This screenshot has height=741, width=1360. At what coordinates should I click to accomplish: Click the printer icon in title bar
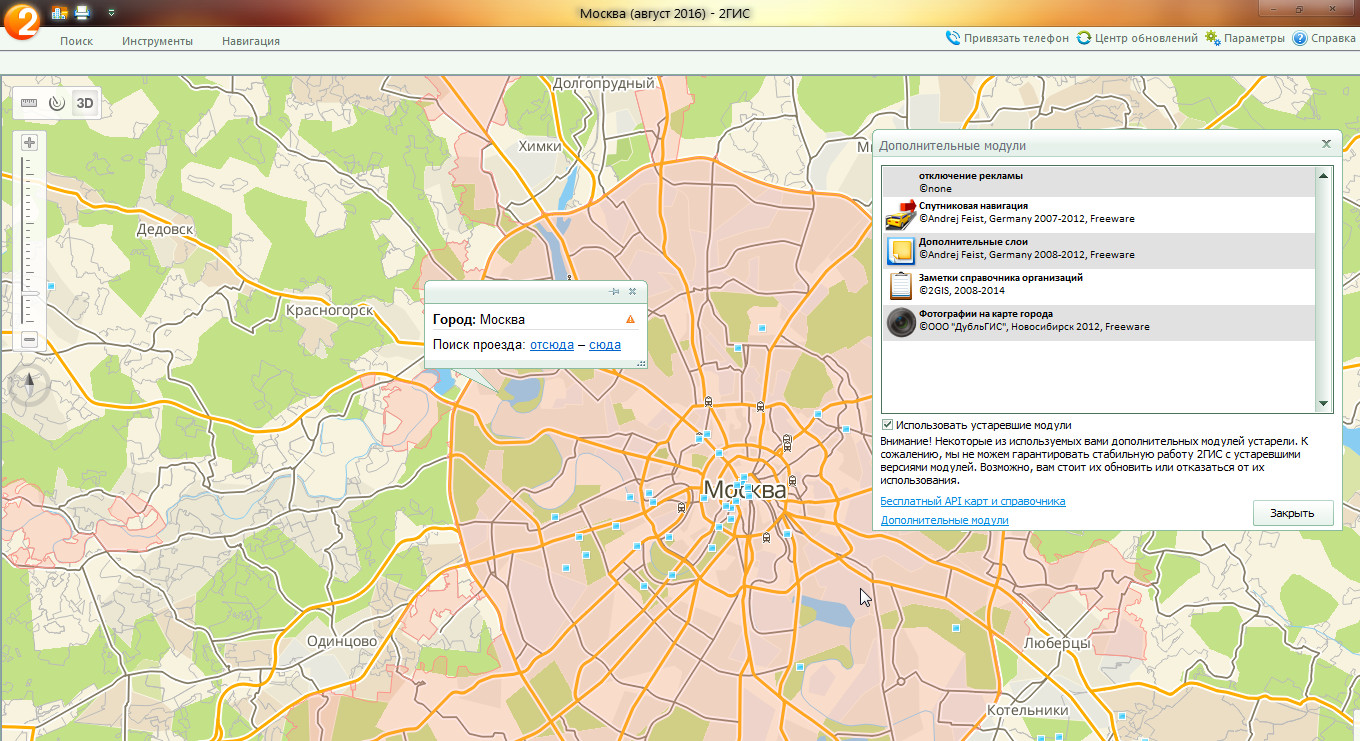coord(82,13)
